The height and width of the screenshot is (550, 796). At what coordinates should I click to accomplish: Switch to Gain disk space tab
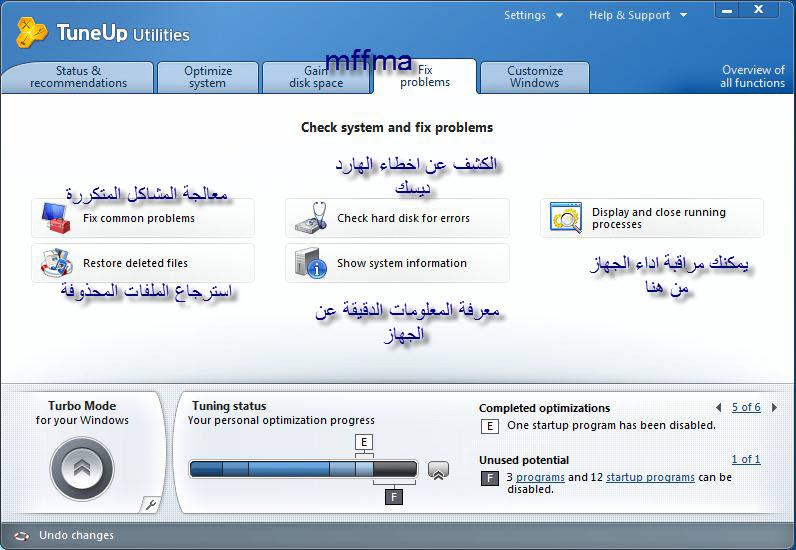(316, 77)
